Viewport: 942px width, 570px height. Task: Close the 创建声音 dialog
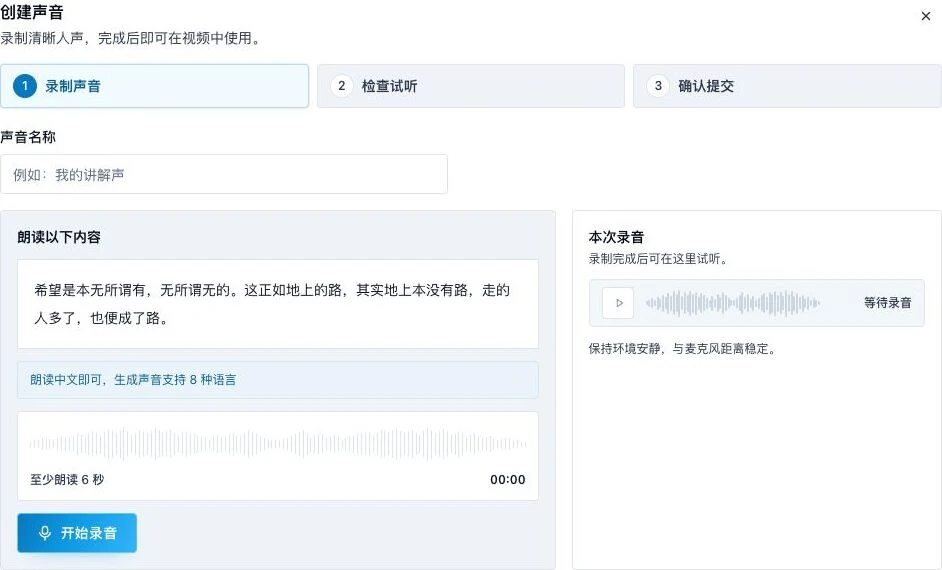click(x=925, y=16)
